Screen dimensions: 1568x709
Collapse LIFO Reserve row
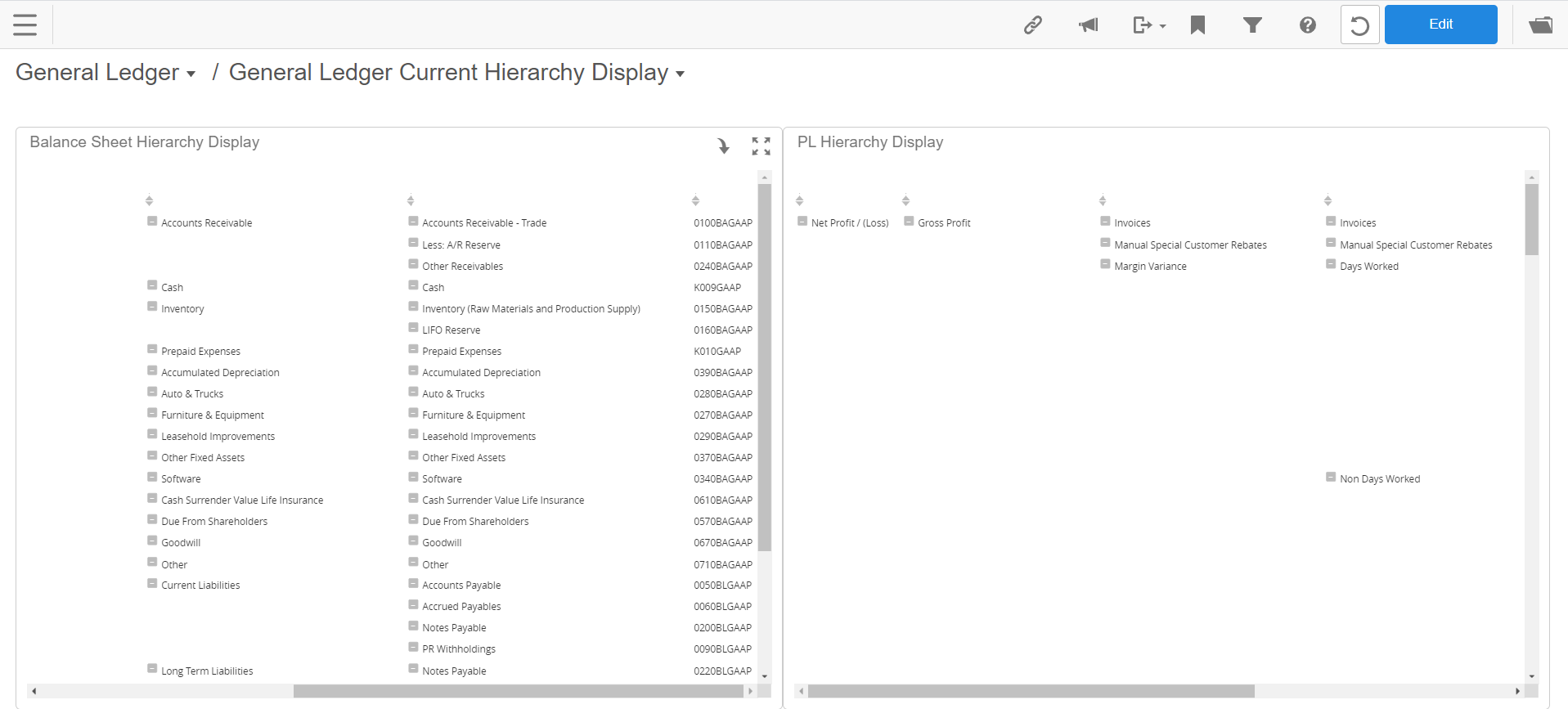point(413,328)
